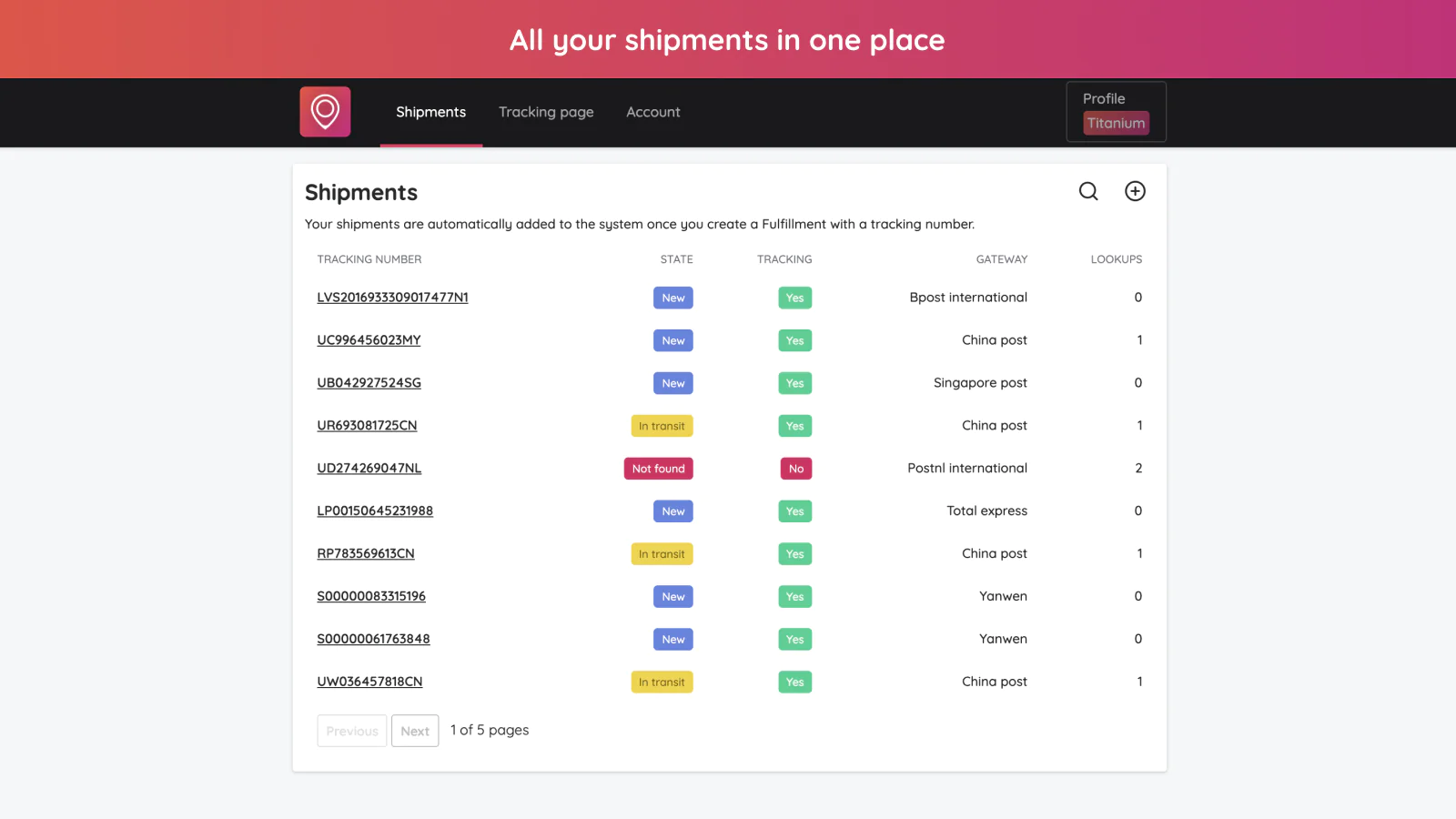Click the Next page button
This screenshot has height=819, width=1456.
tap(415, 731)
